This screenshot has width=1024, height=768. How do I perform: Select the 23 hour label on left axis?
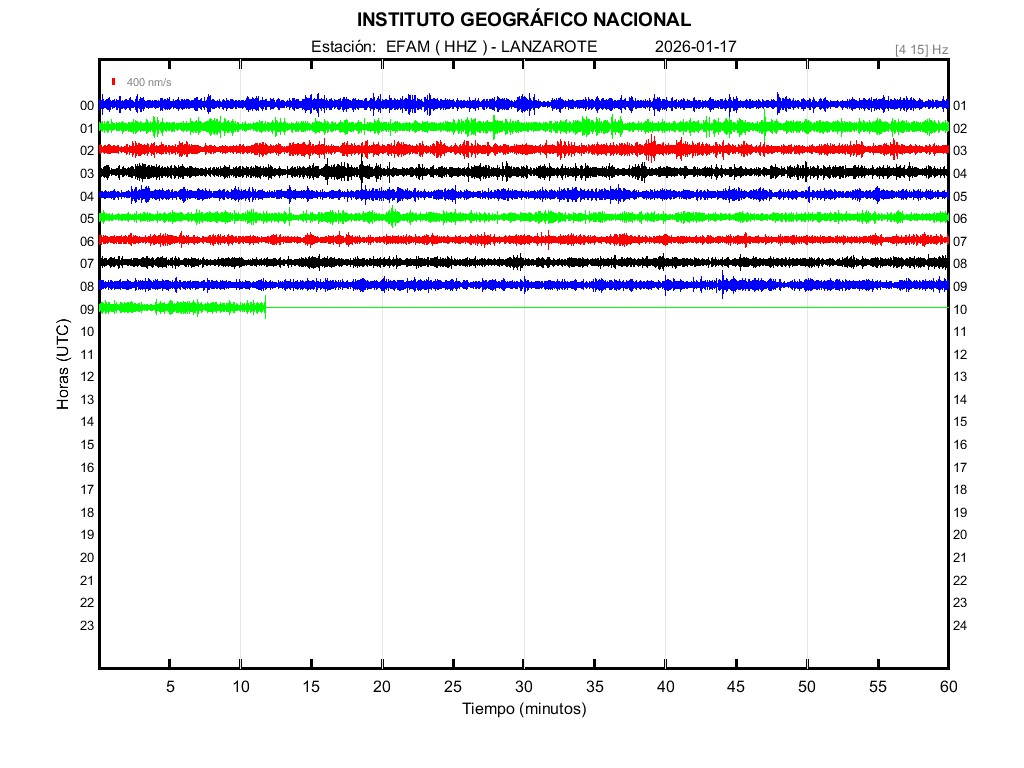click(87, 626)
